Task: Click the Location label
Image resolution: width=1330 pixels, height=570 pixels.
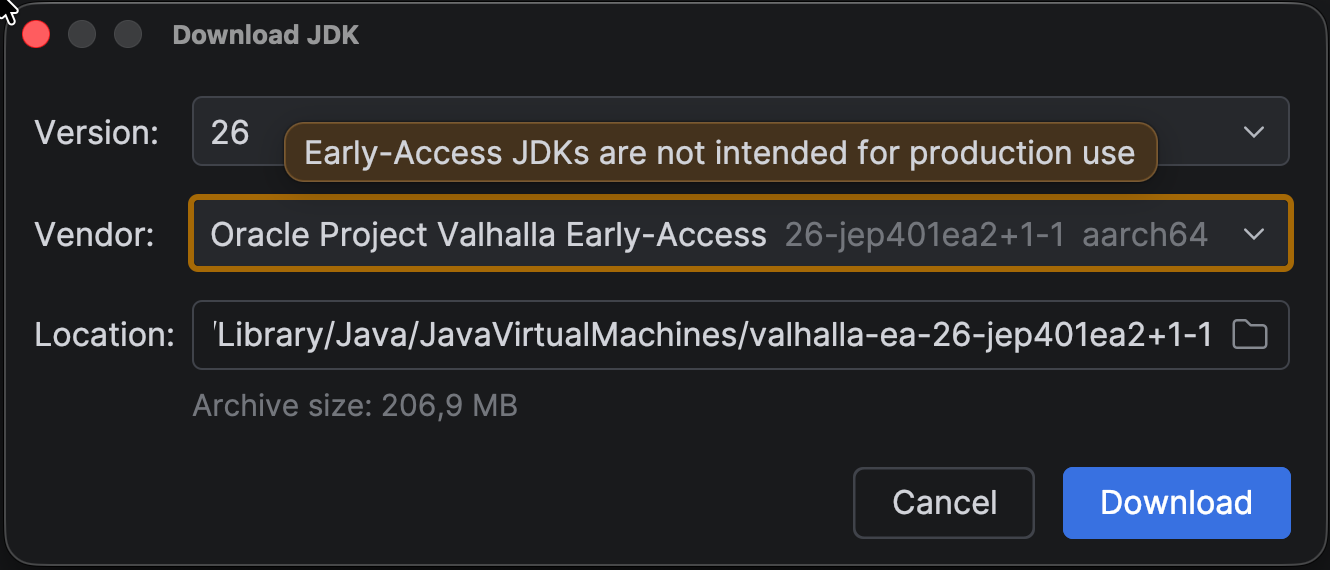Action: [x=105, y=335]
